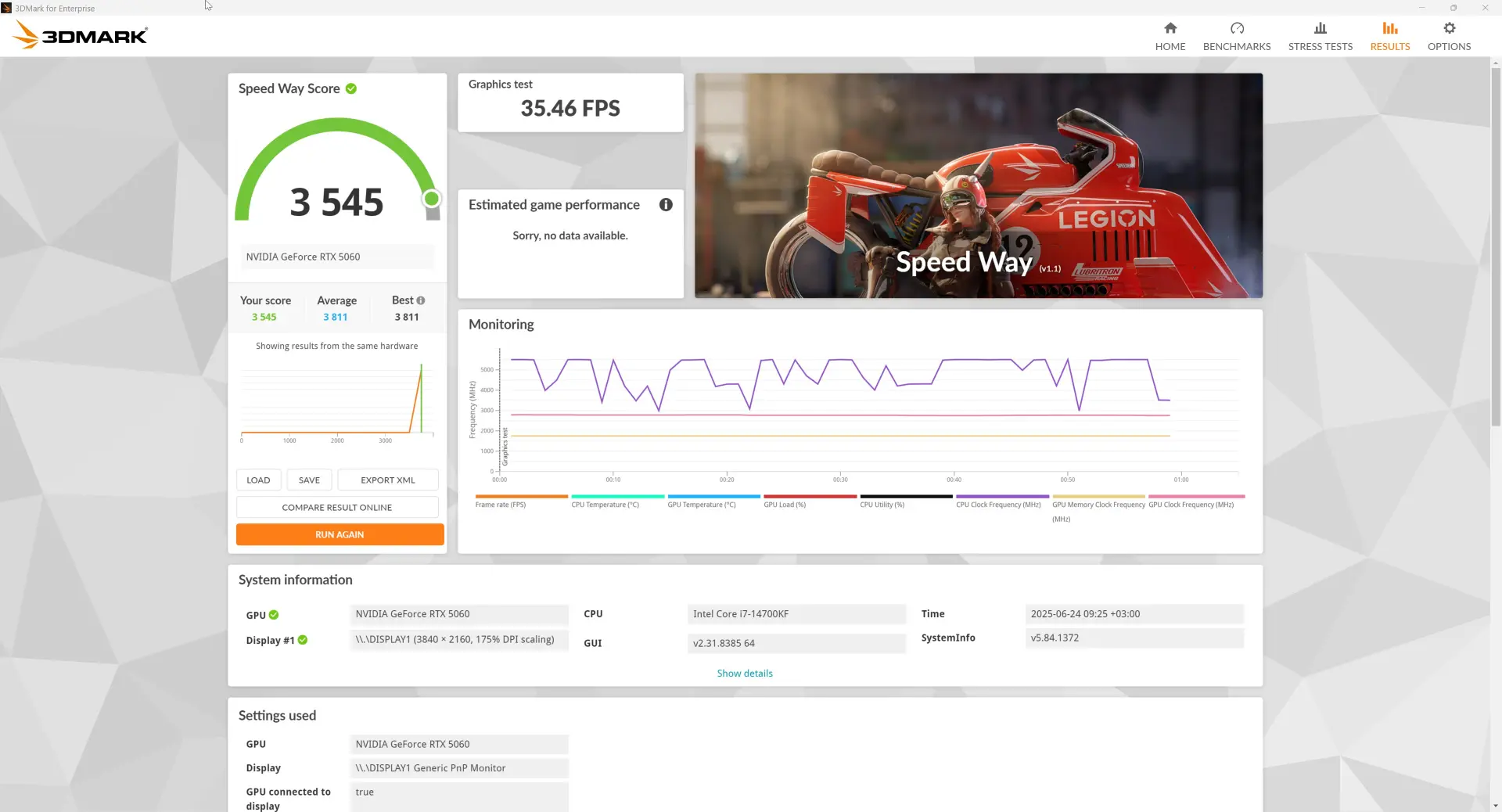Toggle GPU Temperature legend
This screenshot has height=812, width=1502.
(713, 501)
